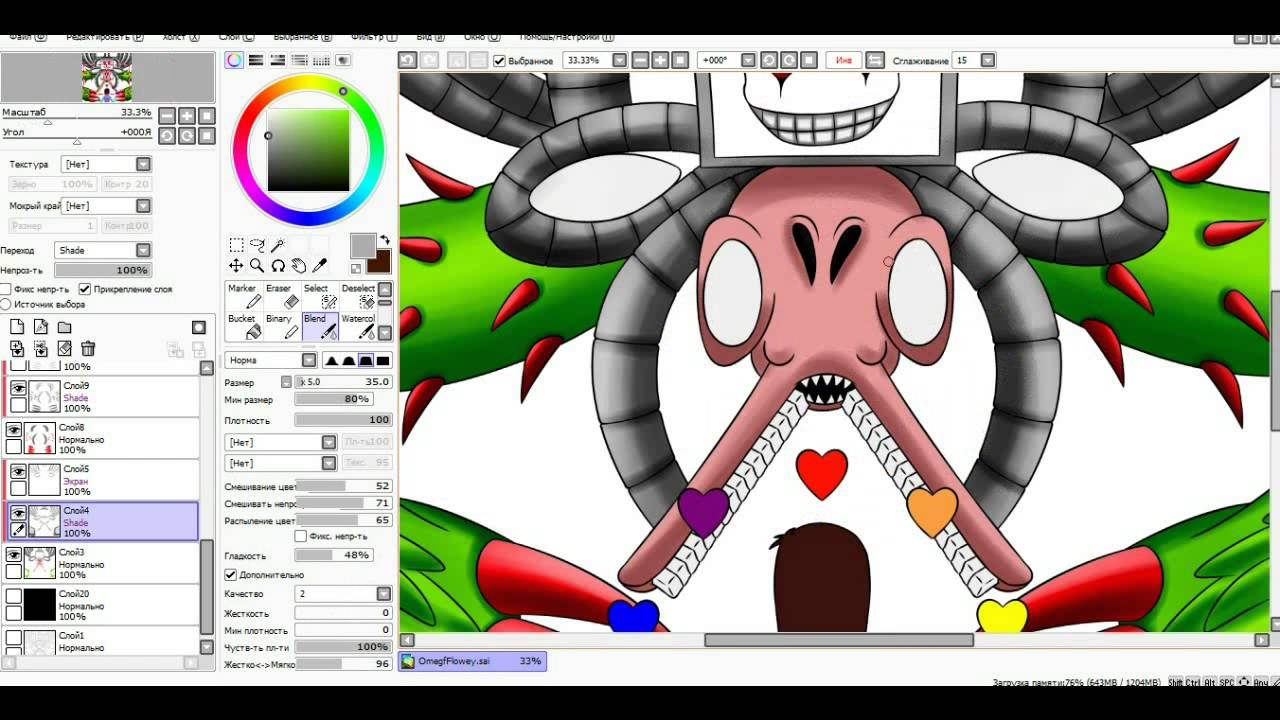
Task: Hide layer Слой3 with eye icon
Action: click(14, 554)
